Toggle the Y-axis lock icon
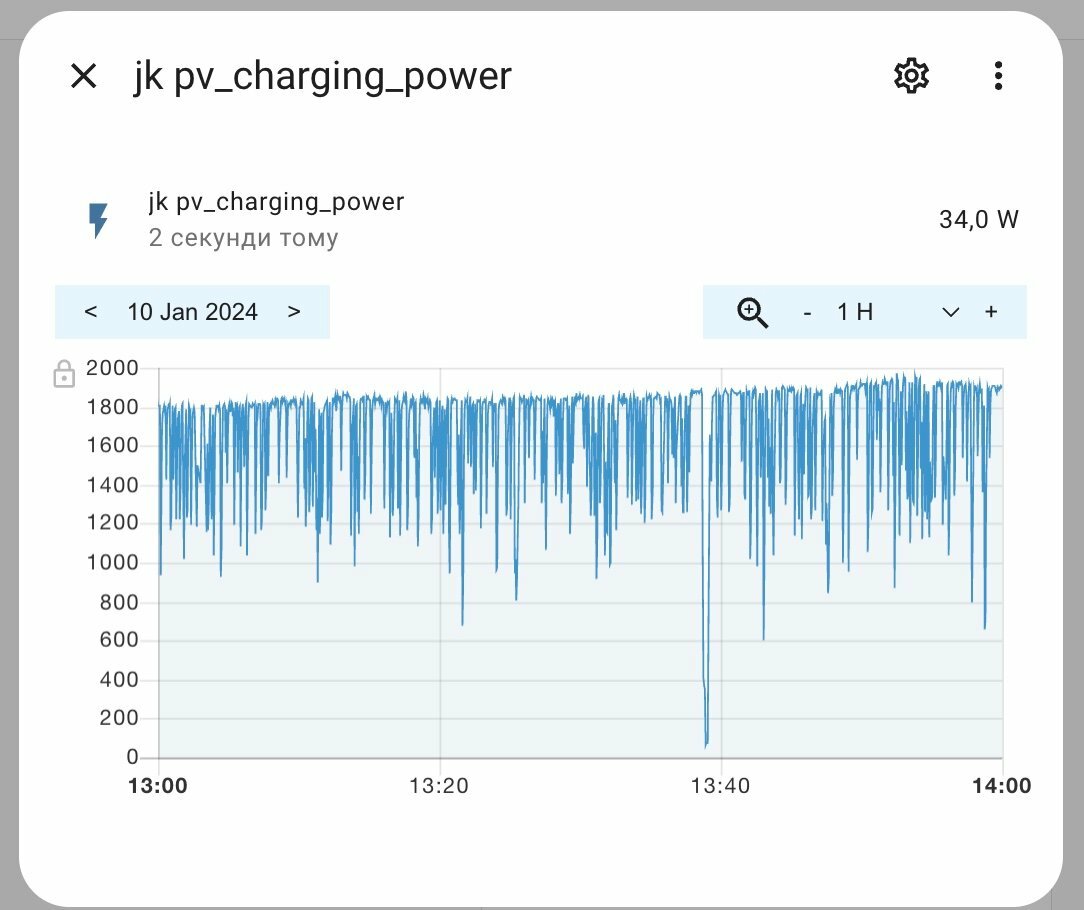Viewport: 1084px width, 910px height. coord(64,374)
